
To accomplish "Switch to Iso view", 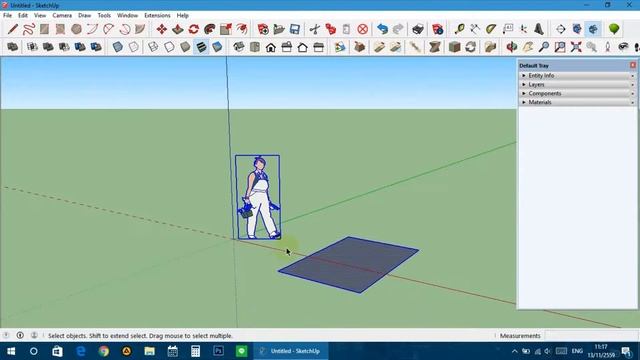I will tap(238, 47).
